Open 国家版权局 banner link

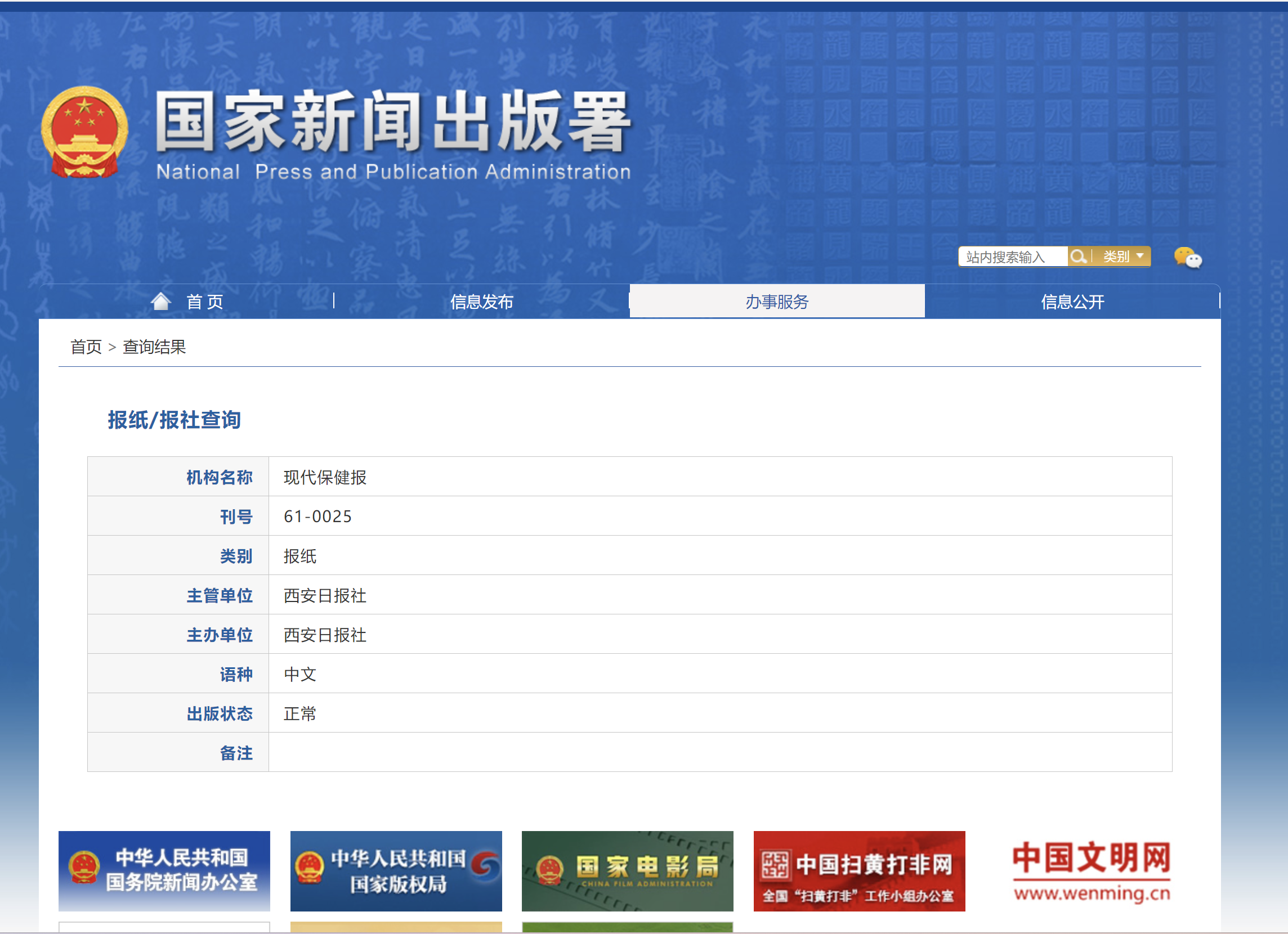point(396,870)
